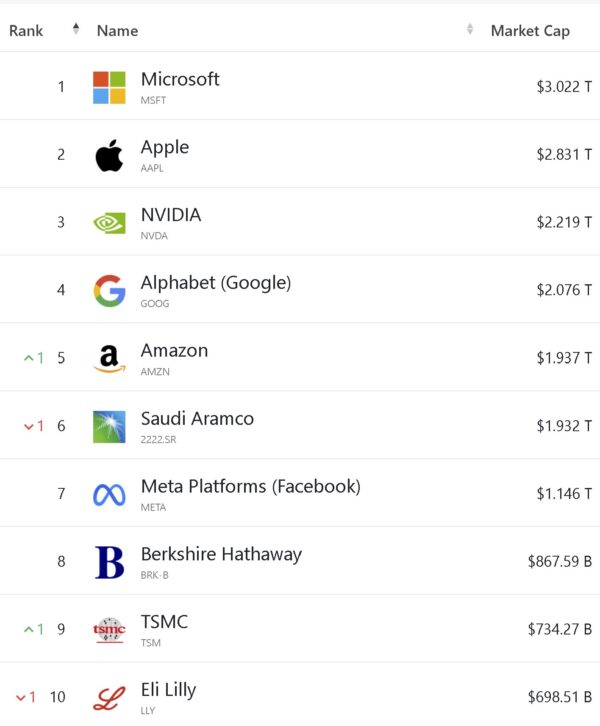Click the Name column header label

click(x=117, y=31)
